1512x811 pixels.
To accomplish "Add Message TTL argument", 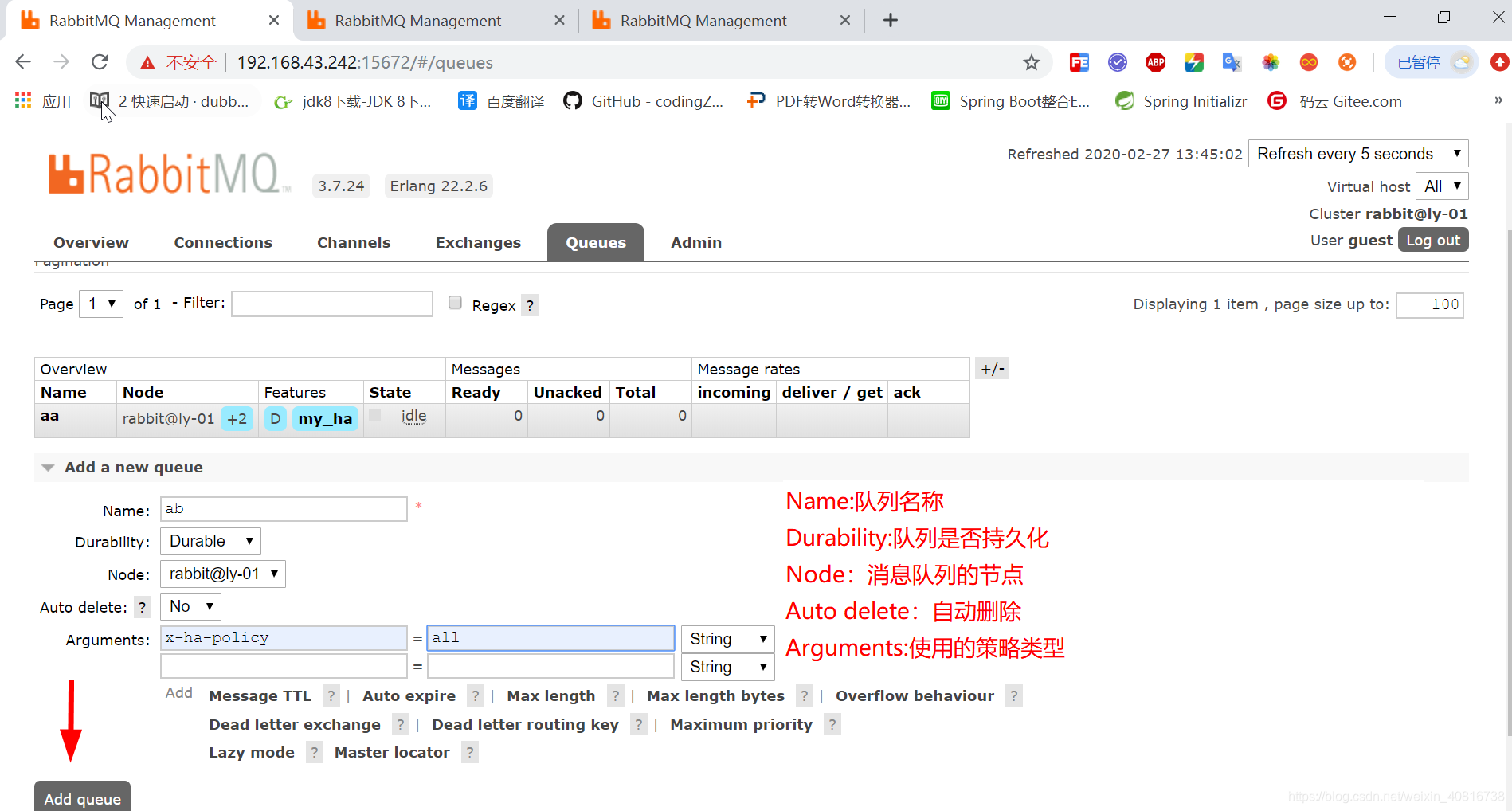I will (x=260, y=695).
